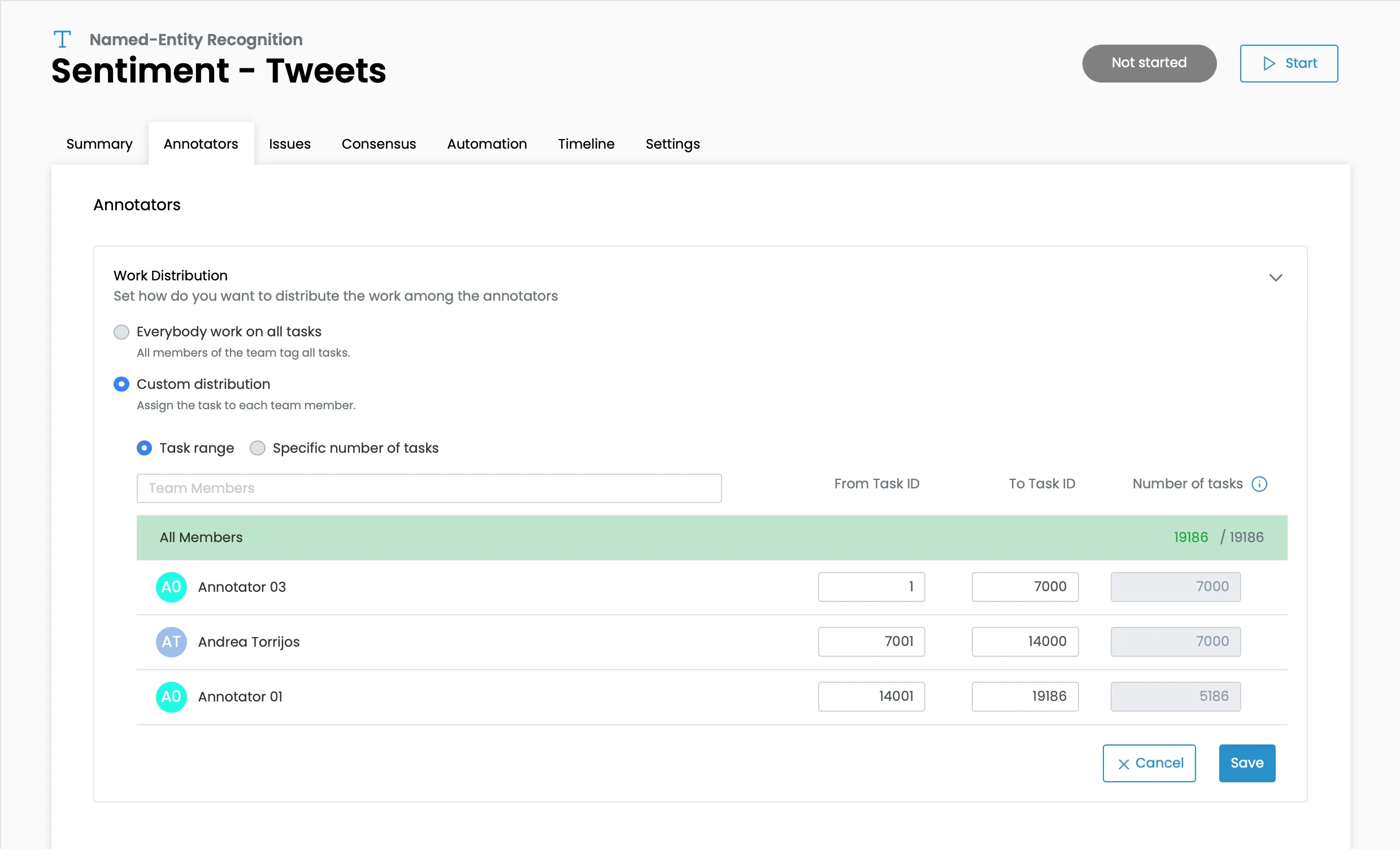
Task: Edit From Task ID 14001 for Annotator 01
Action: point(872,696)
